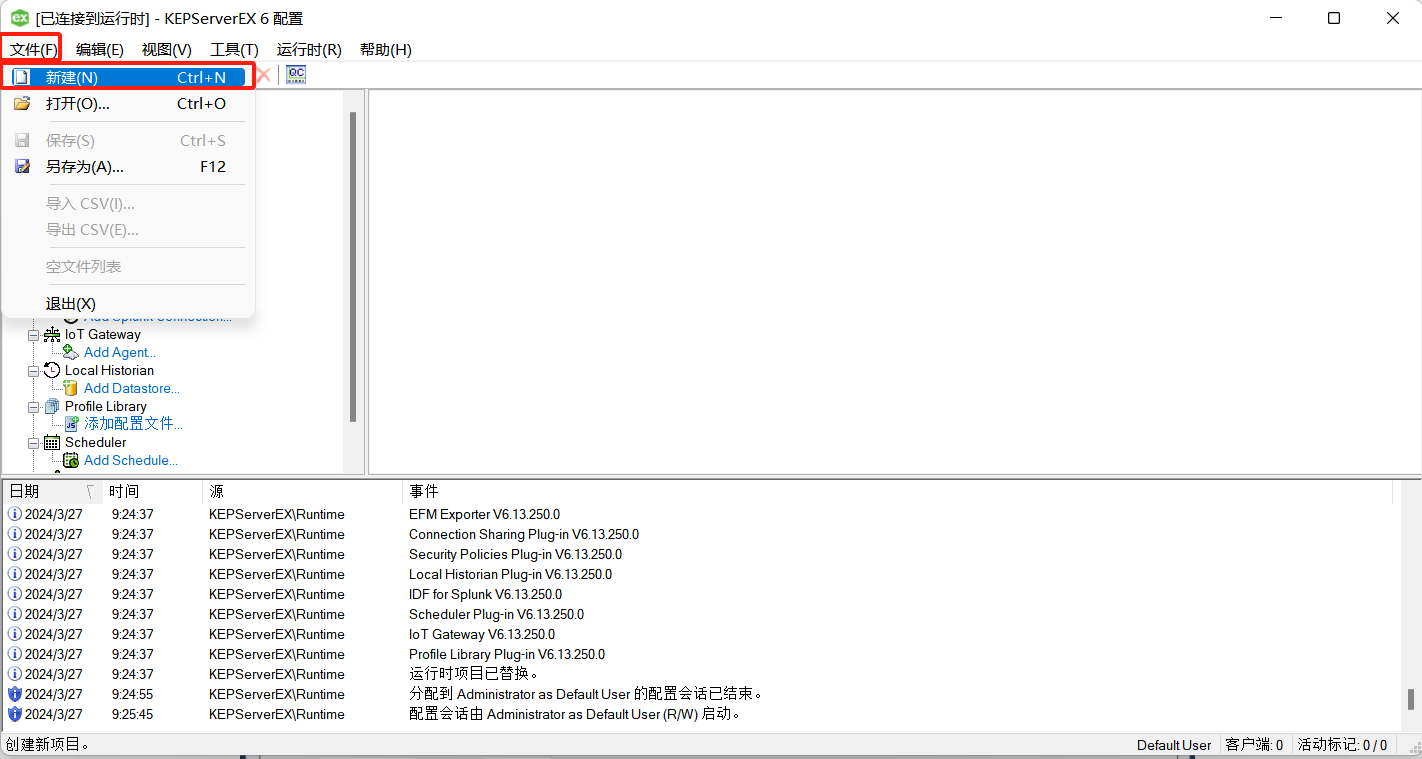Click the Add Datastore... link

click(132, 389)
